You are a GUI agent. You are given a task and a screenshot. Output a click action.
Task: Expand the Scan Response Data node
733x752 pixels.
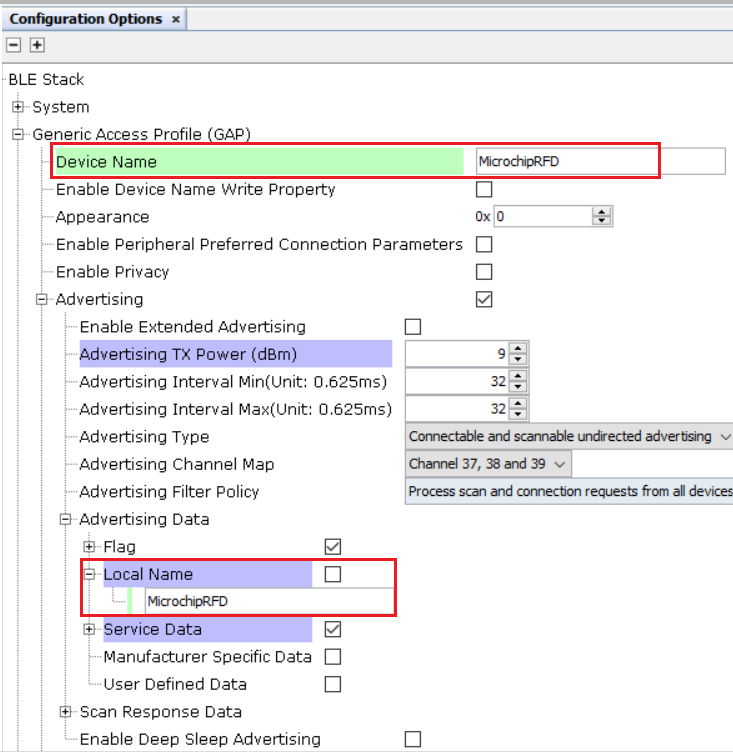(66, 712)
